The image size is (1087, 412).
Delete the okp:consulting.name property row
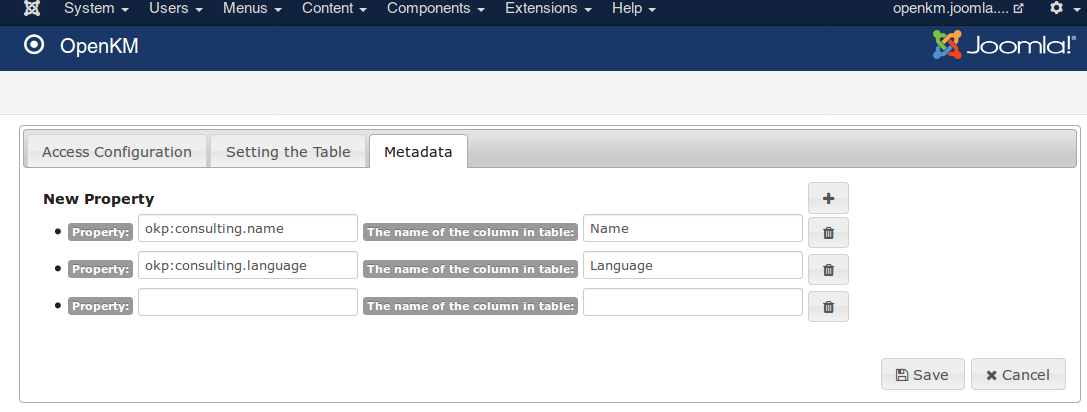point(828,232)
